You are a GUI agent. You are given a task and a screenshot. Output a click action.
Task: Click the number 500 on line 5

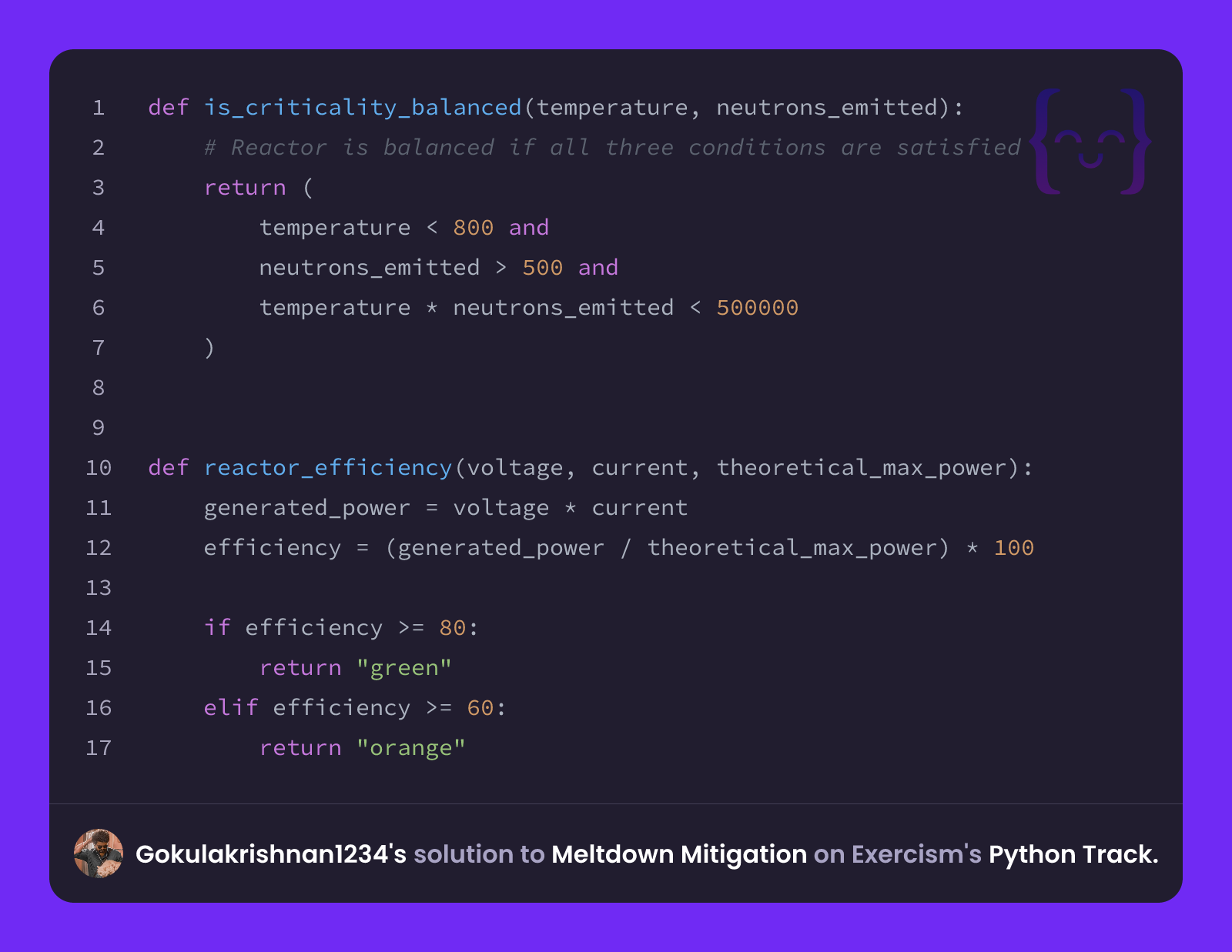[543, 267]
